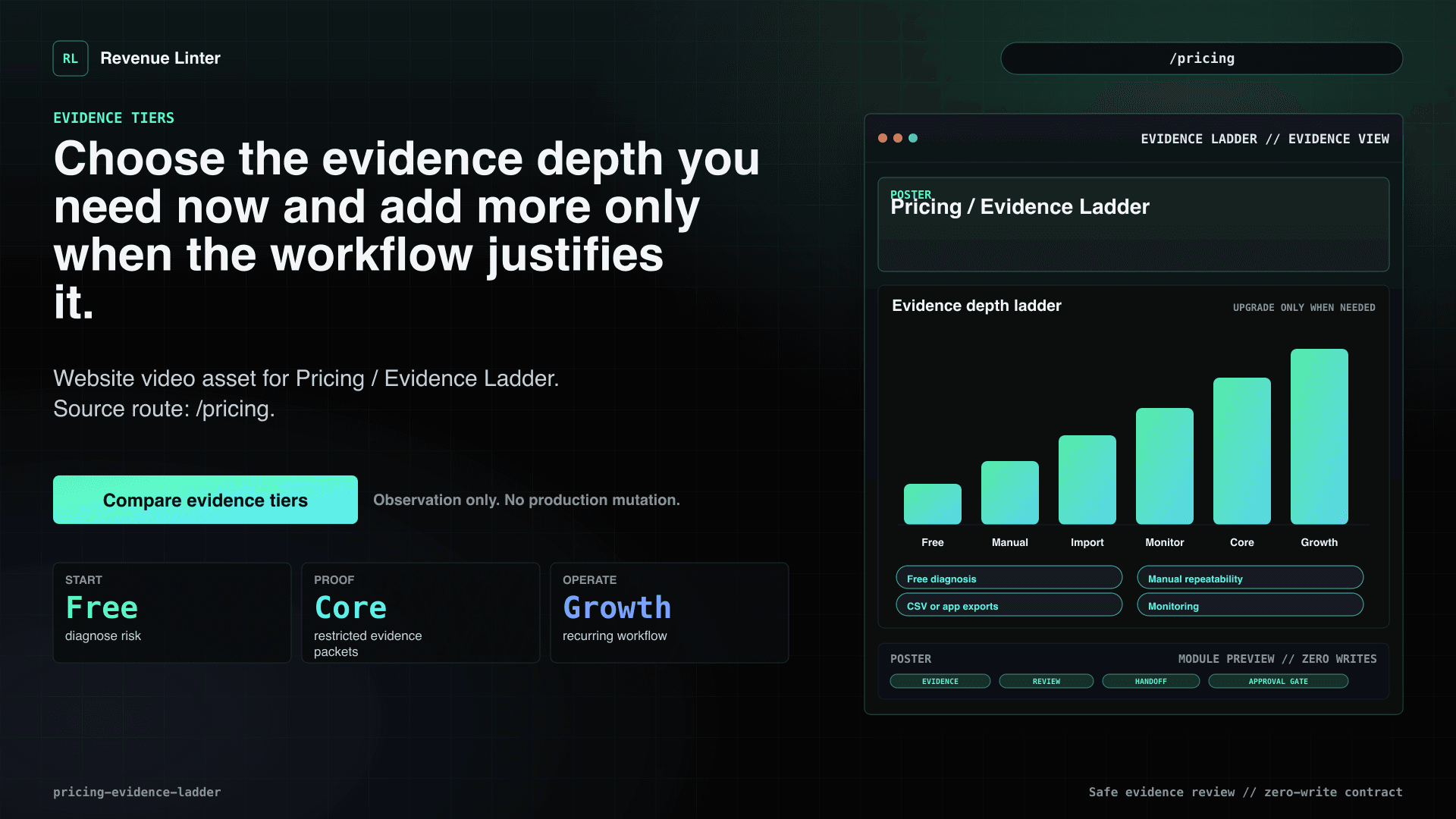Click the MODULE PREVIEW // ZERO WRITES label
Image resolution: width=1456 pixels, height=819 pixels.
pos(1277,659)
